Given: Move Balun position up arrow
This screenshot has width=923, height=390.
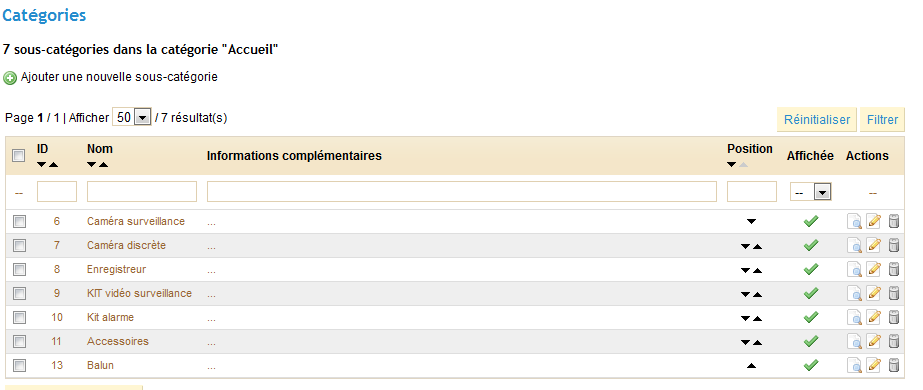Looking at the screenshot, I should click(751, 366).
